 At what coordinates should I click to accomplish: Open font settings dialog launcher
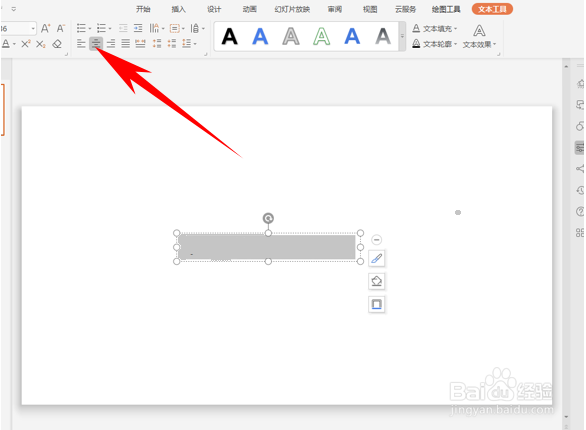point(67,55)
